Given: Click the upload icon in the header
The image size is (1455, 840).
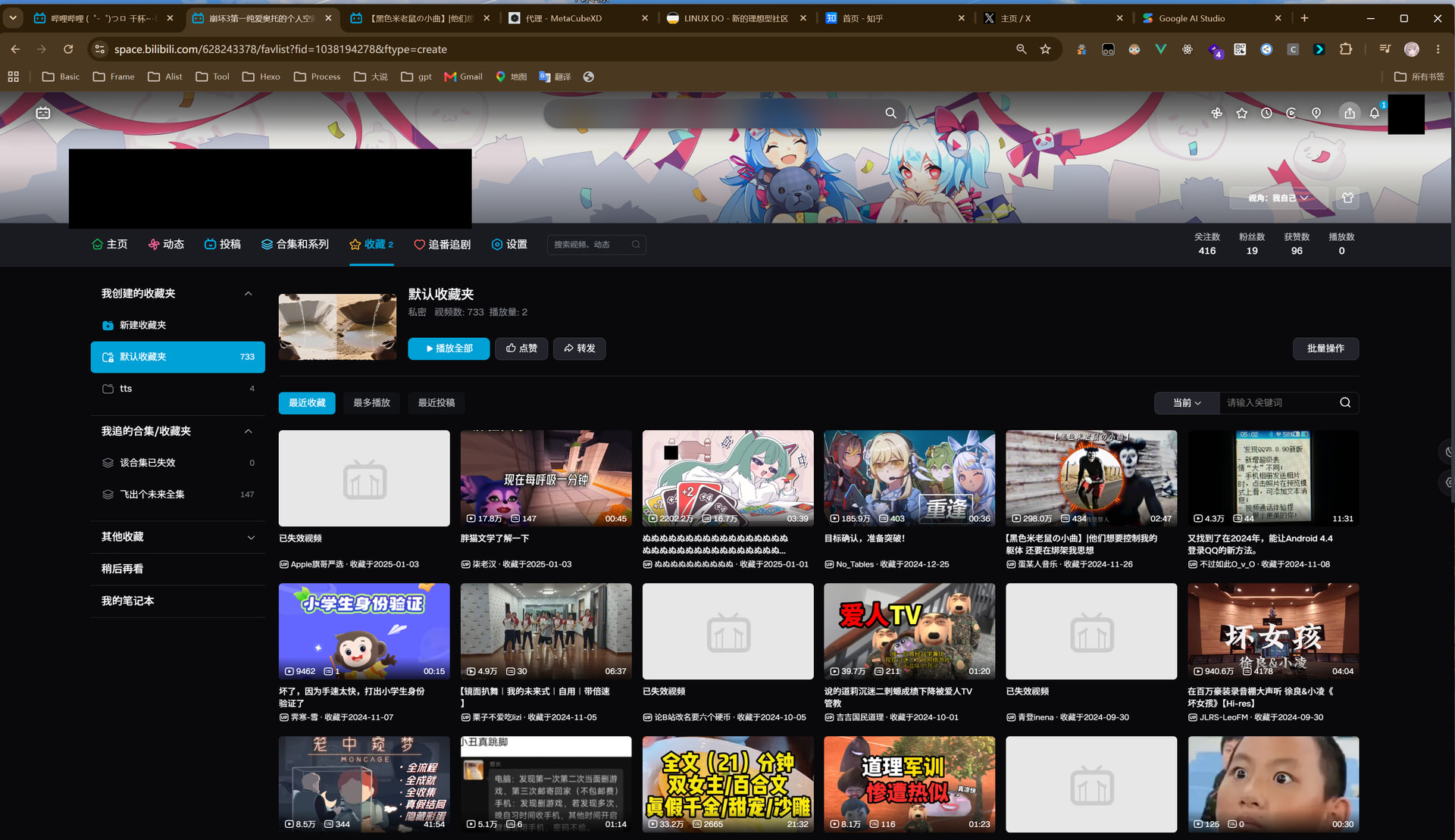Looking at the screenshot, I should click(x=1350, y=113).
